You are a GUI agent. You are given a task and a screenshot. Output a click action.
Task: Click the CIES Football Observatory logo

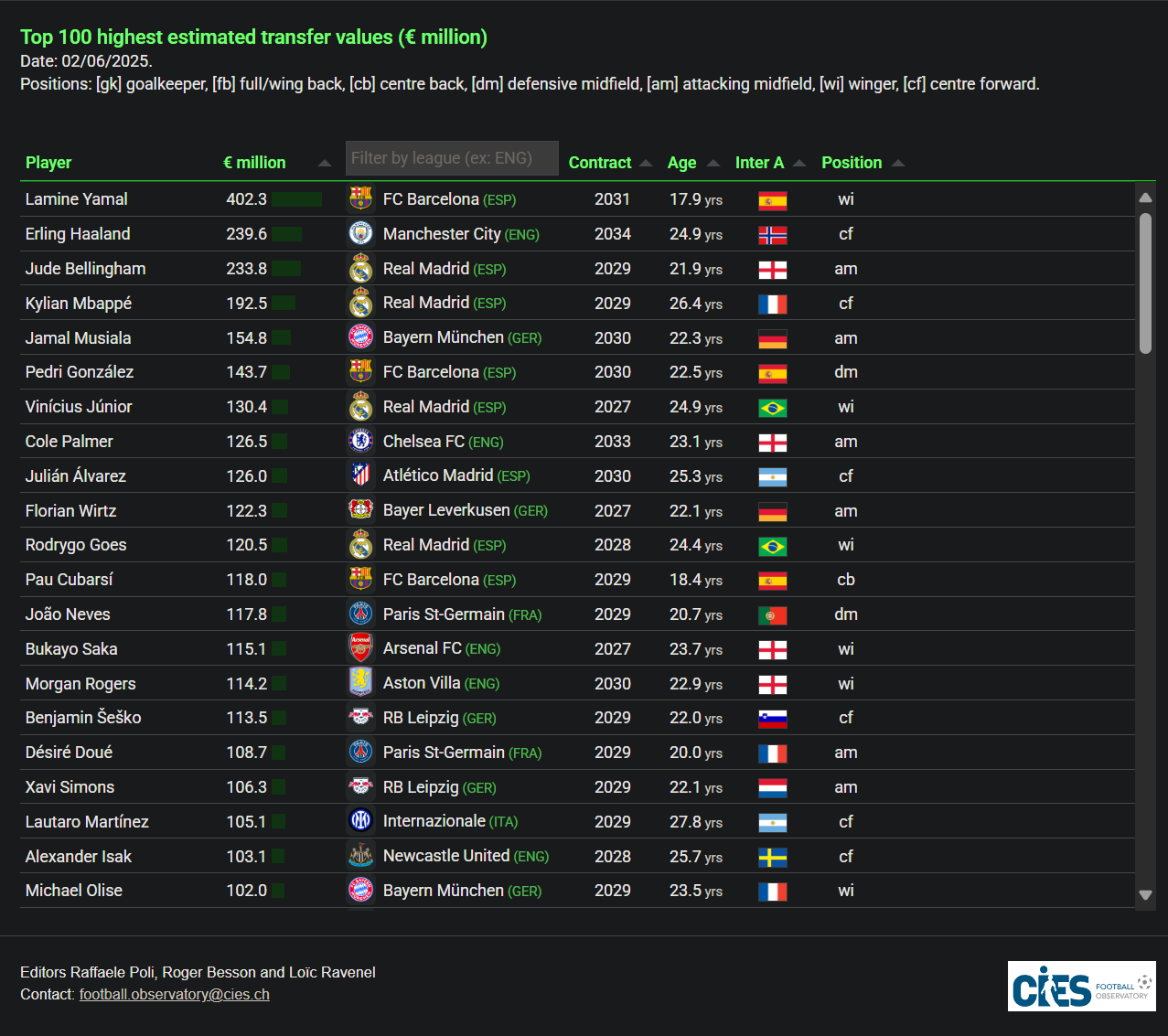[1082, 986]
